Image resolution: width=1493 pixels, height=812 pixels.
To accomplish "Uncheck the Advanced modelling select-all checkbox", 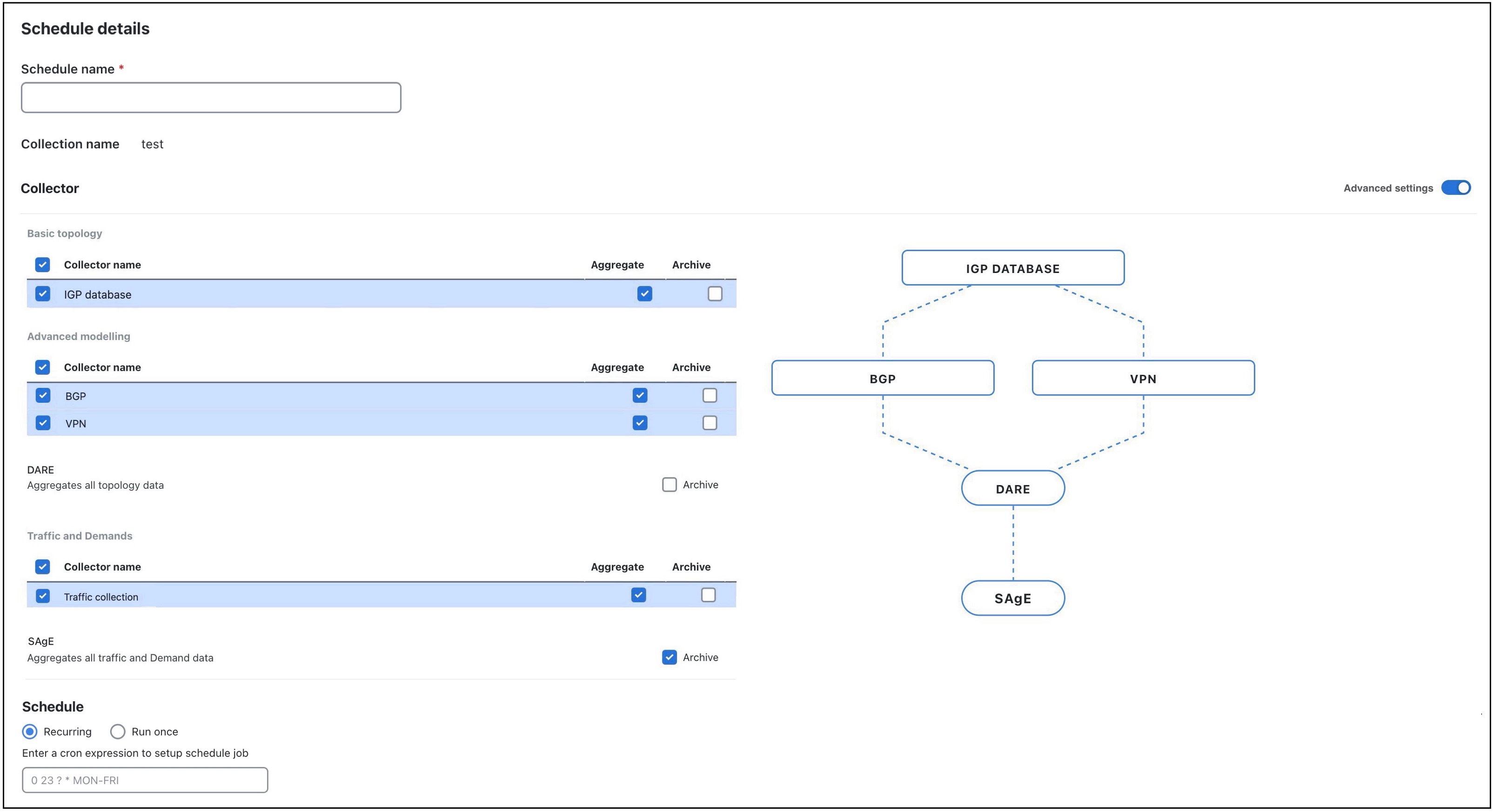I will (x=42, y=367).
